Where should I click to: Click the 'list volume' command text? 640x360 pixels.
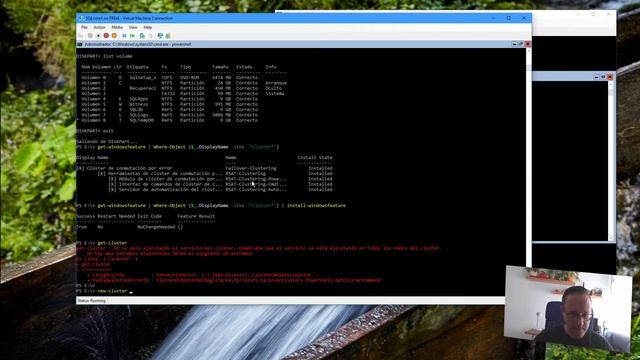click(118, 56)
